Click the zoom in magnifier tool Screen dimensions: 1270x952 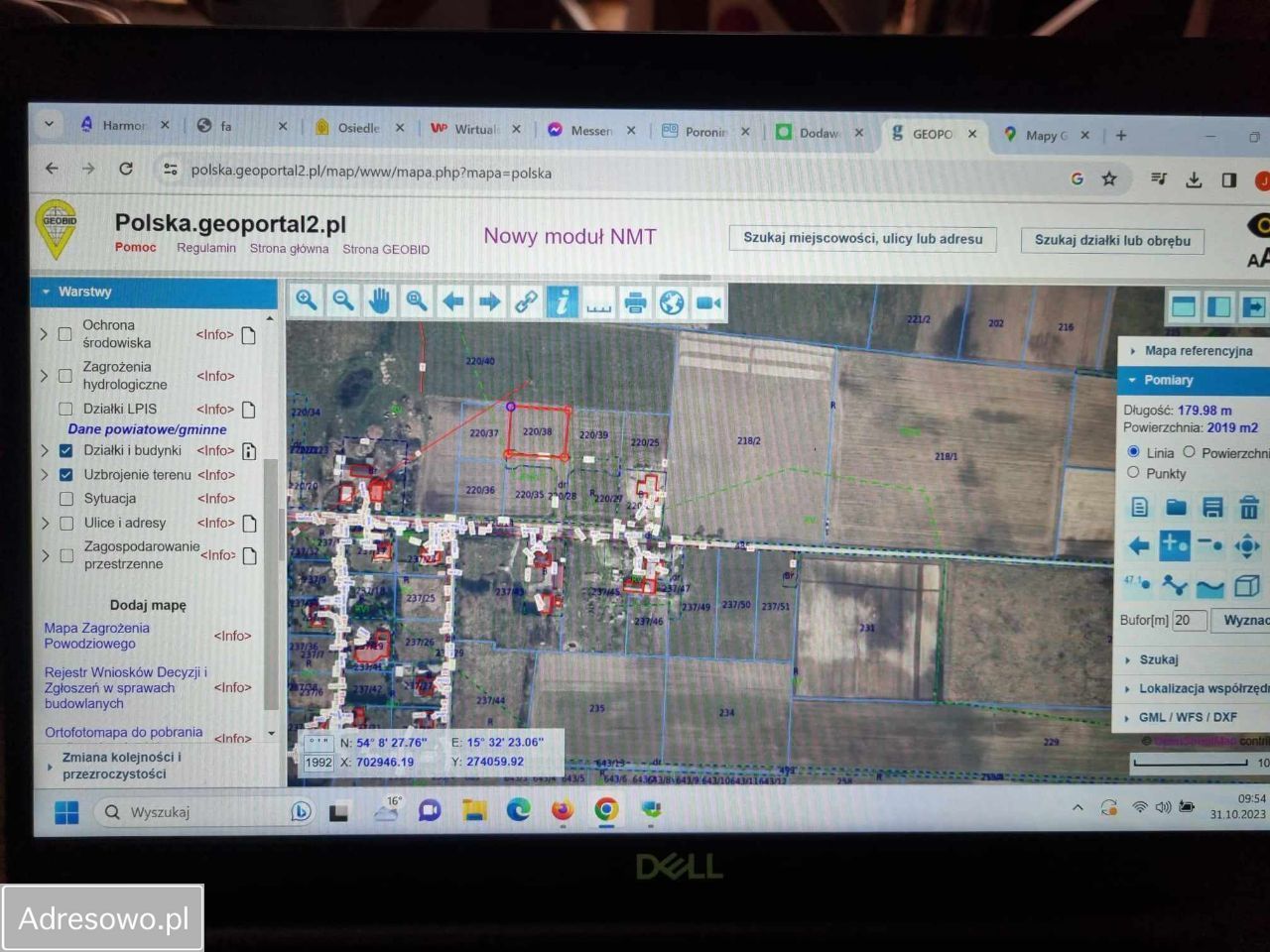[307, 300]
